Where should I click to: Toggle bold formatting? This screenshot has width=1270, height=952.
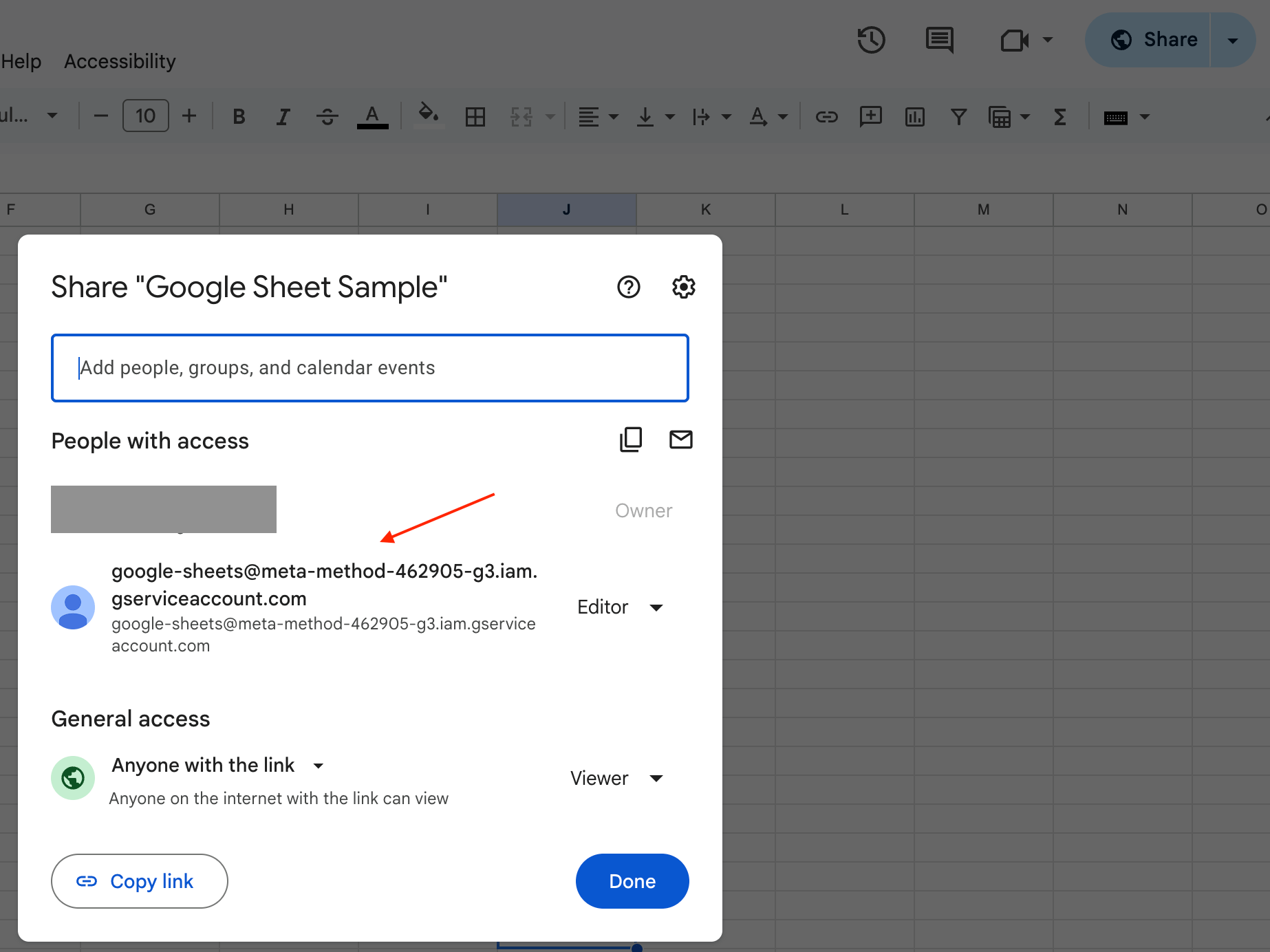coord(239,116)
